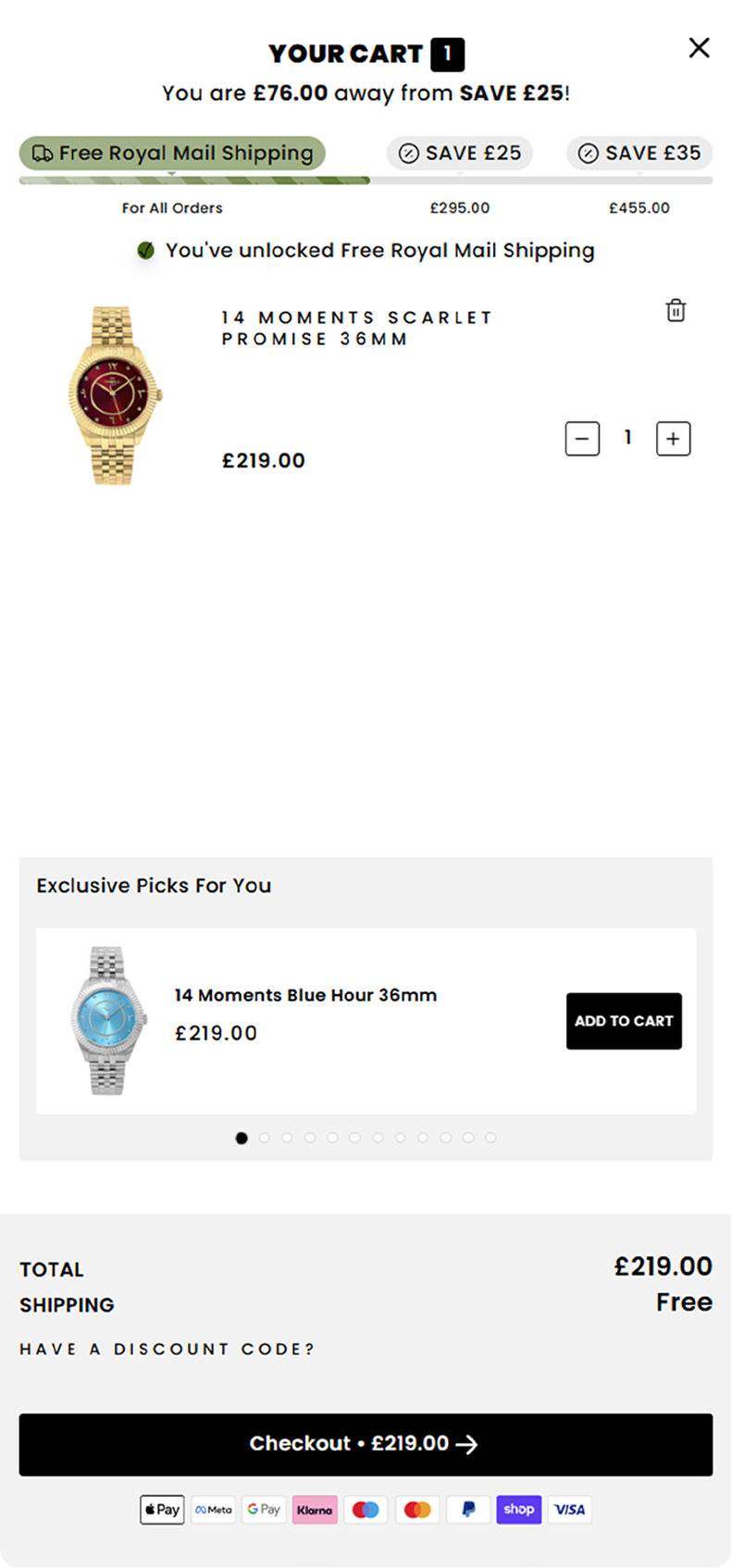Viewport: 732px width, 1568px height.
Task: Delete Scarlet Promise watch with trash icon
Action: tap(676, 311)
